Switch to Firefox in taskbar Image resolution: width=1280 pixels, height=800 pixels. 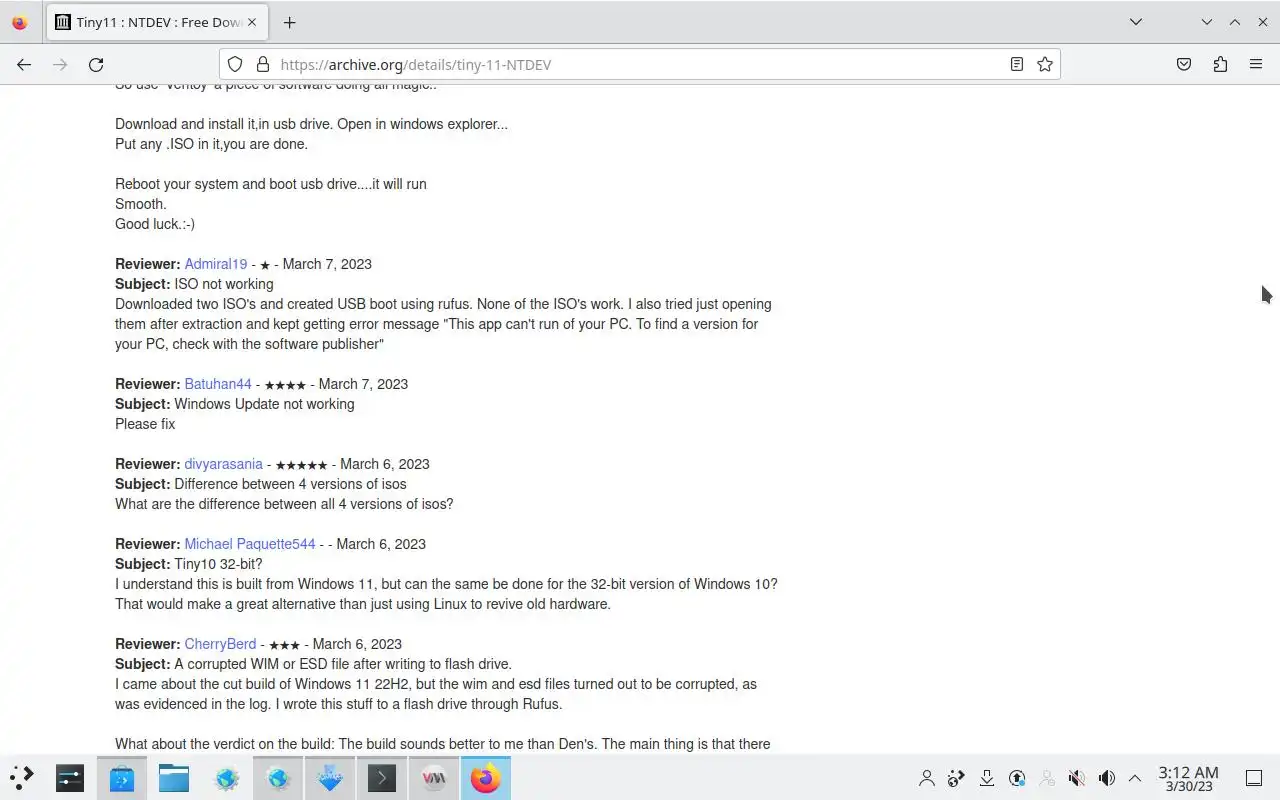(x=486, y=777)
